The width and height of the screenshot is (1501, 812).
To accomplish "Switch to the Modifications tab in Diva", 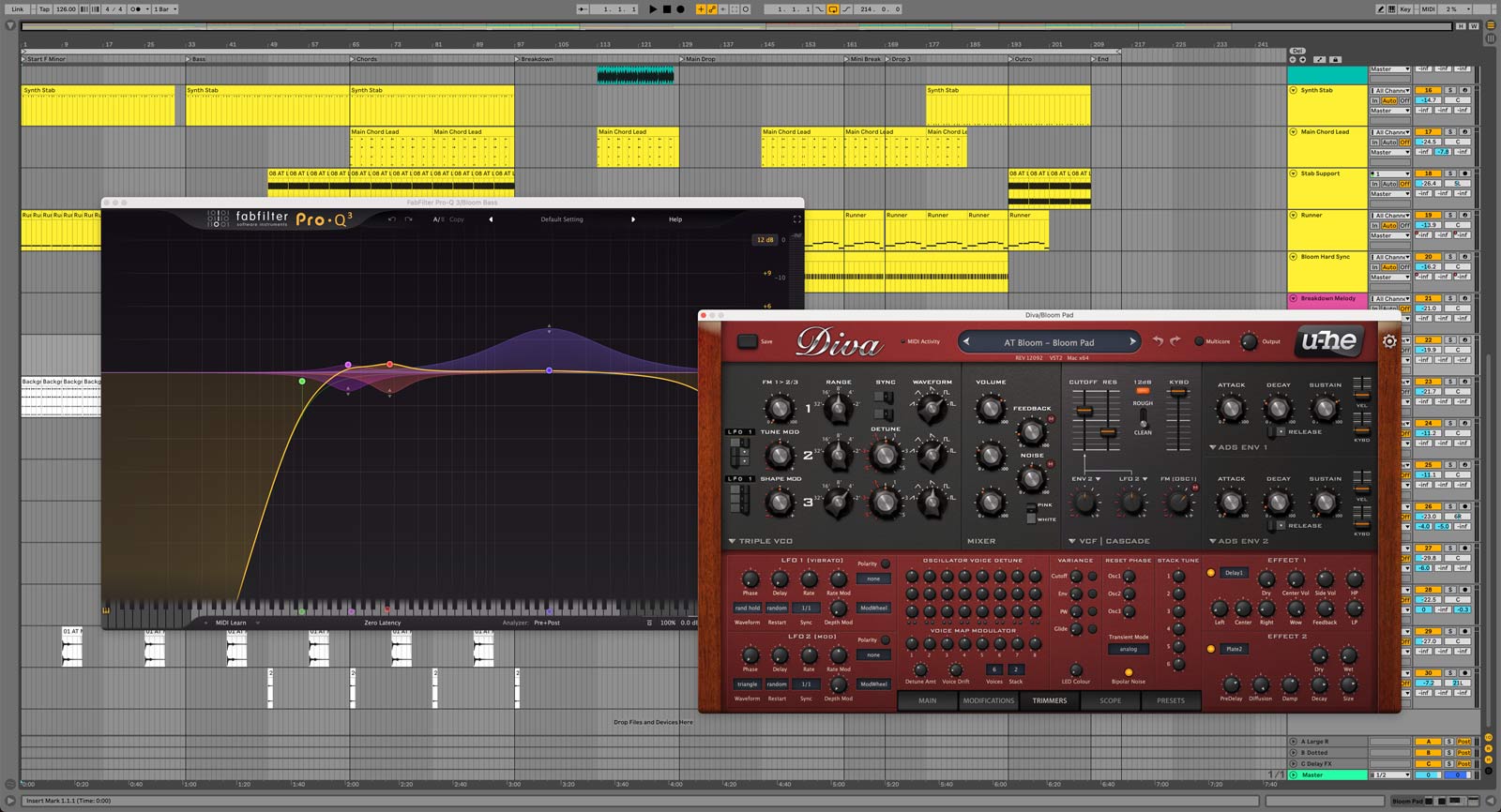I will click(989, 700).
